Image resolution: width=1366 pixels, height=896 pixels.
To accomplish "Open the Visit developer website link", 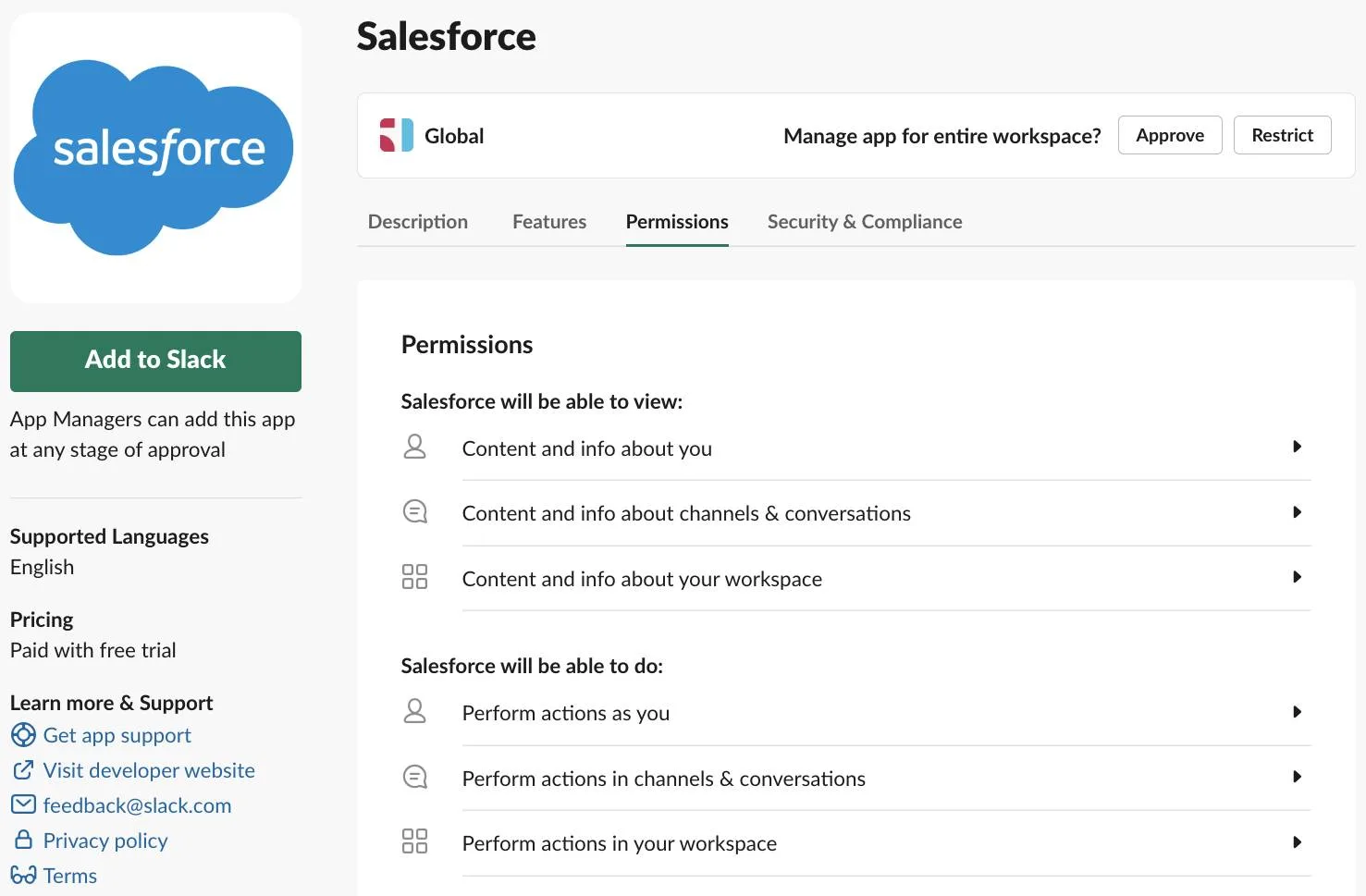I will click(149, 770).
